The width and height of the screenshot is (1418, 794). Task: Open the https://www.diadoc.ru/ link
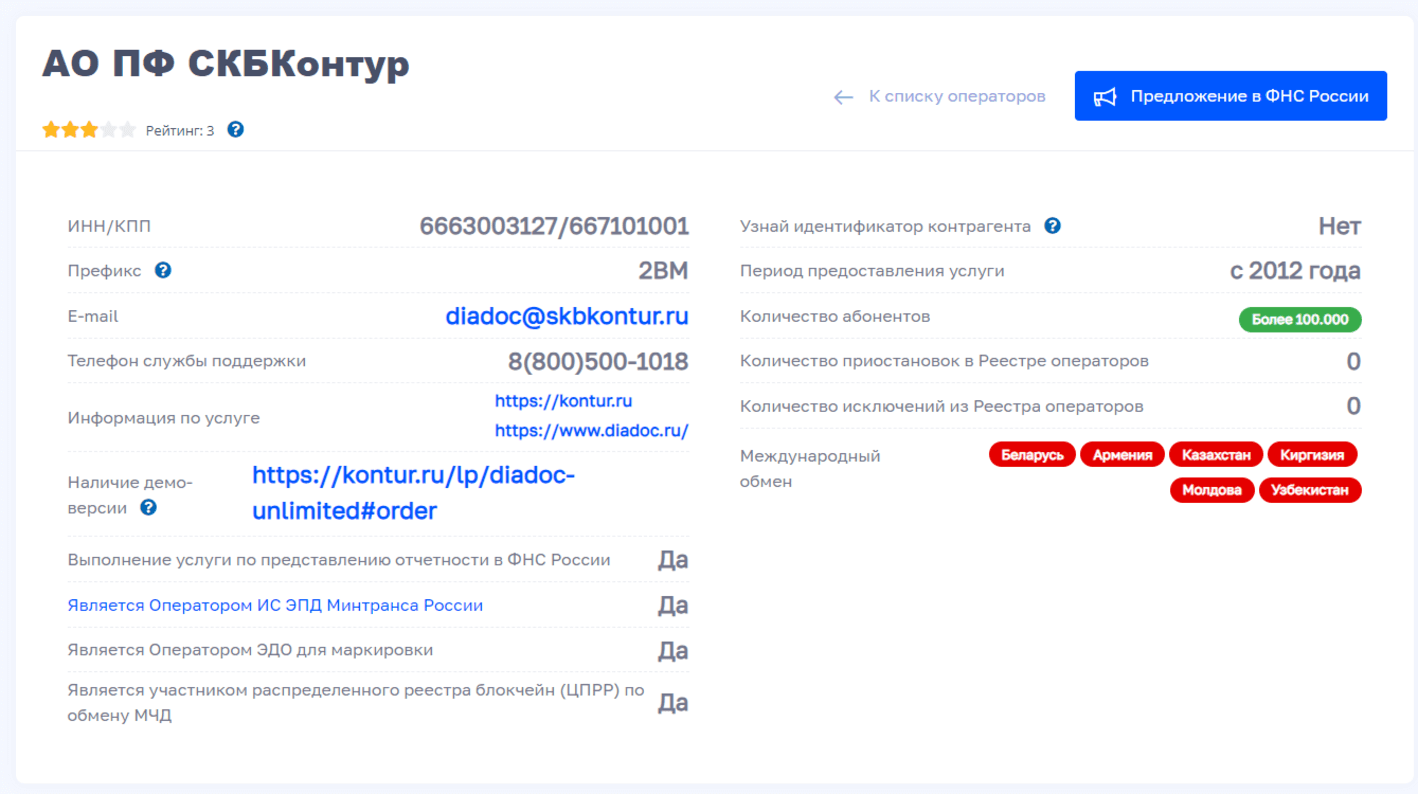coord(592,431)
